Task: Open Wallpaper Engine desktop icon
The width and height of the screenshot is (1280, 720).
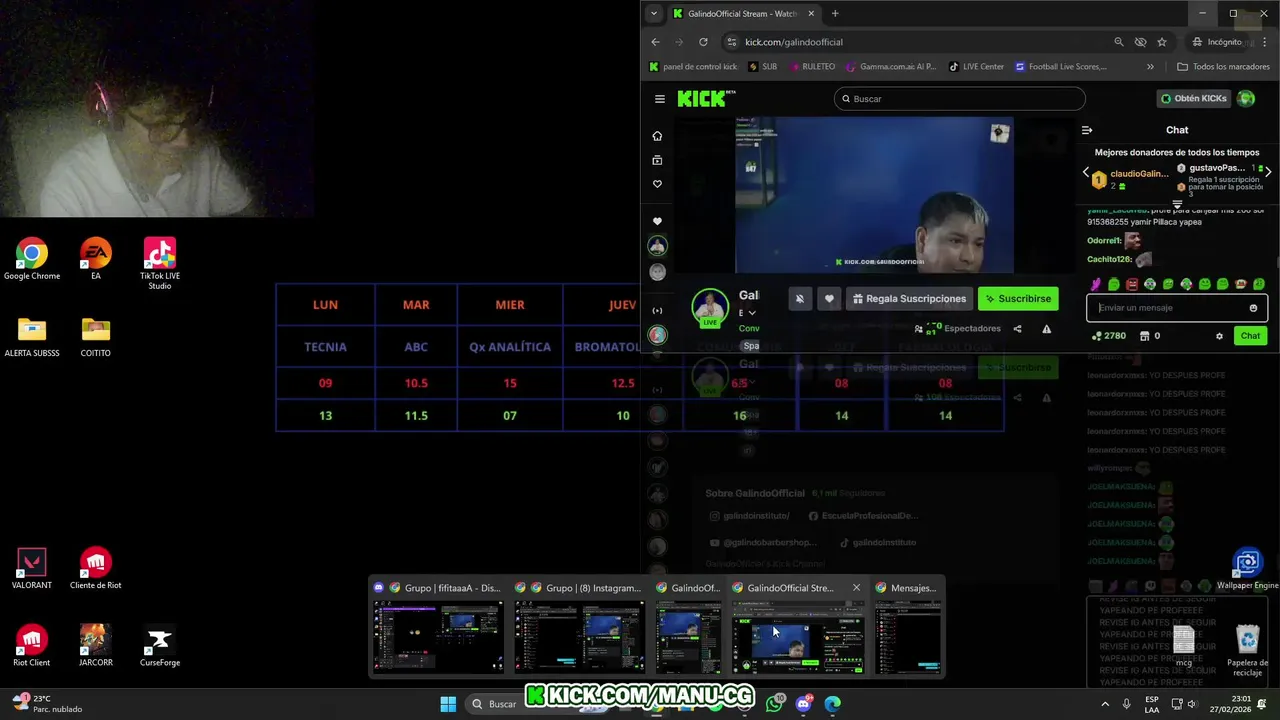Action: click(1247, 569)
